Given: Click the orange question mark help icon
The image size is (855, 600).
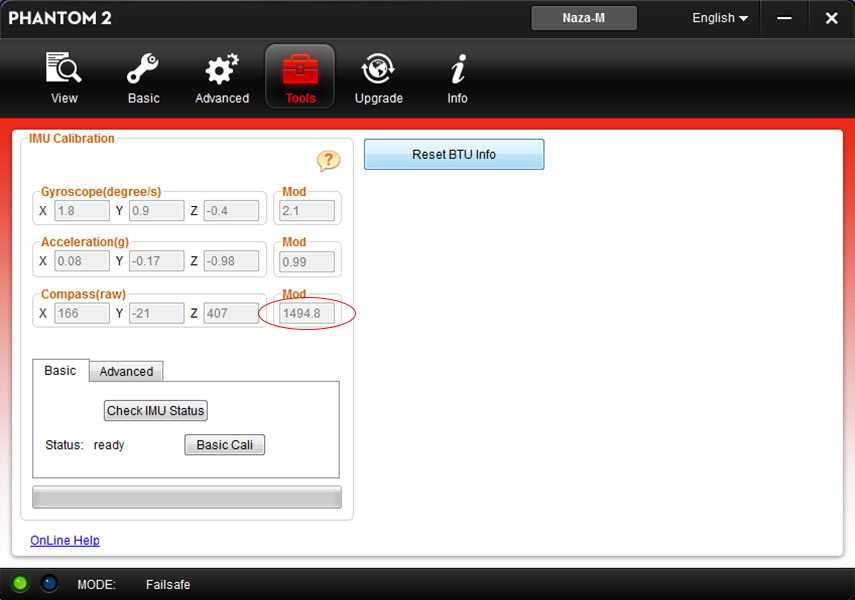Looking at the screenshot, I should (328, 161).
